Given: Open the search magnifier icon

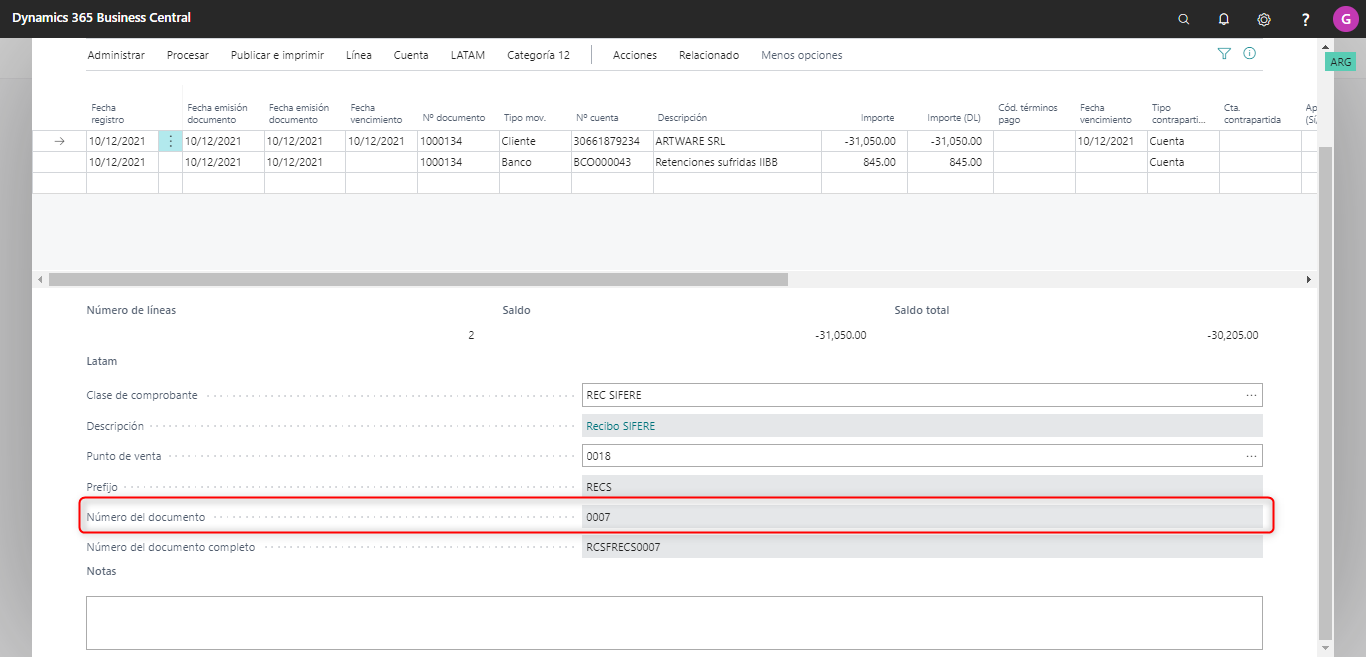Looking at the screenshot, I should [1184, 19].
